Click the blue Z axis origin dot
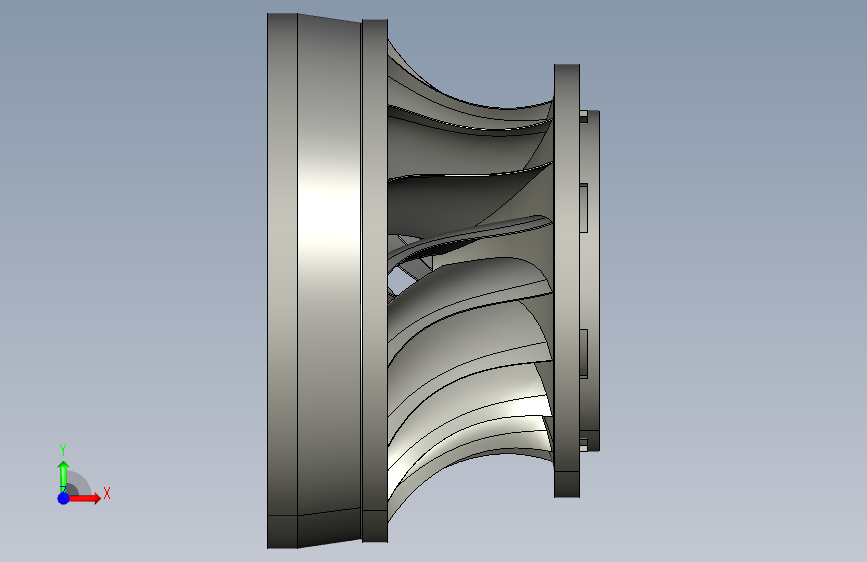 (63, 498)
